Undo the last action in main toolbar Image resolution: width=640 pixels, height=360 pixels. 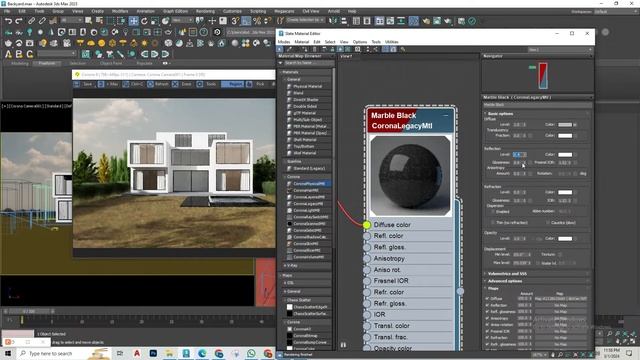(x=8, y=20)
